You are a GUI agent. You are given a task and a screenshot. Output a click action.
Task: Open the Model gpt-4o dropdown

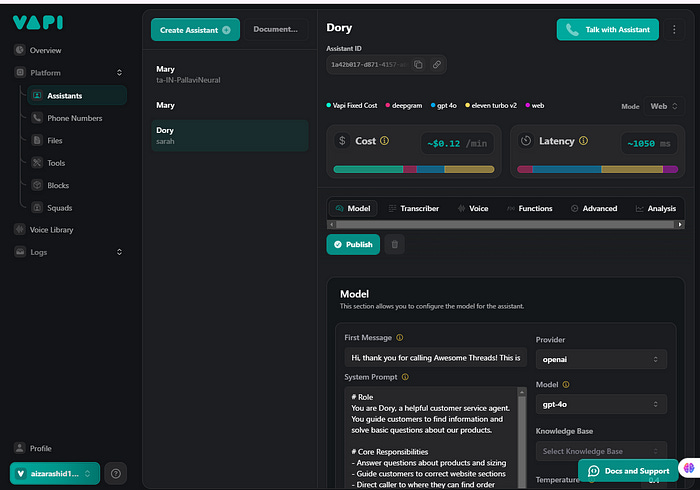(601, 404)
